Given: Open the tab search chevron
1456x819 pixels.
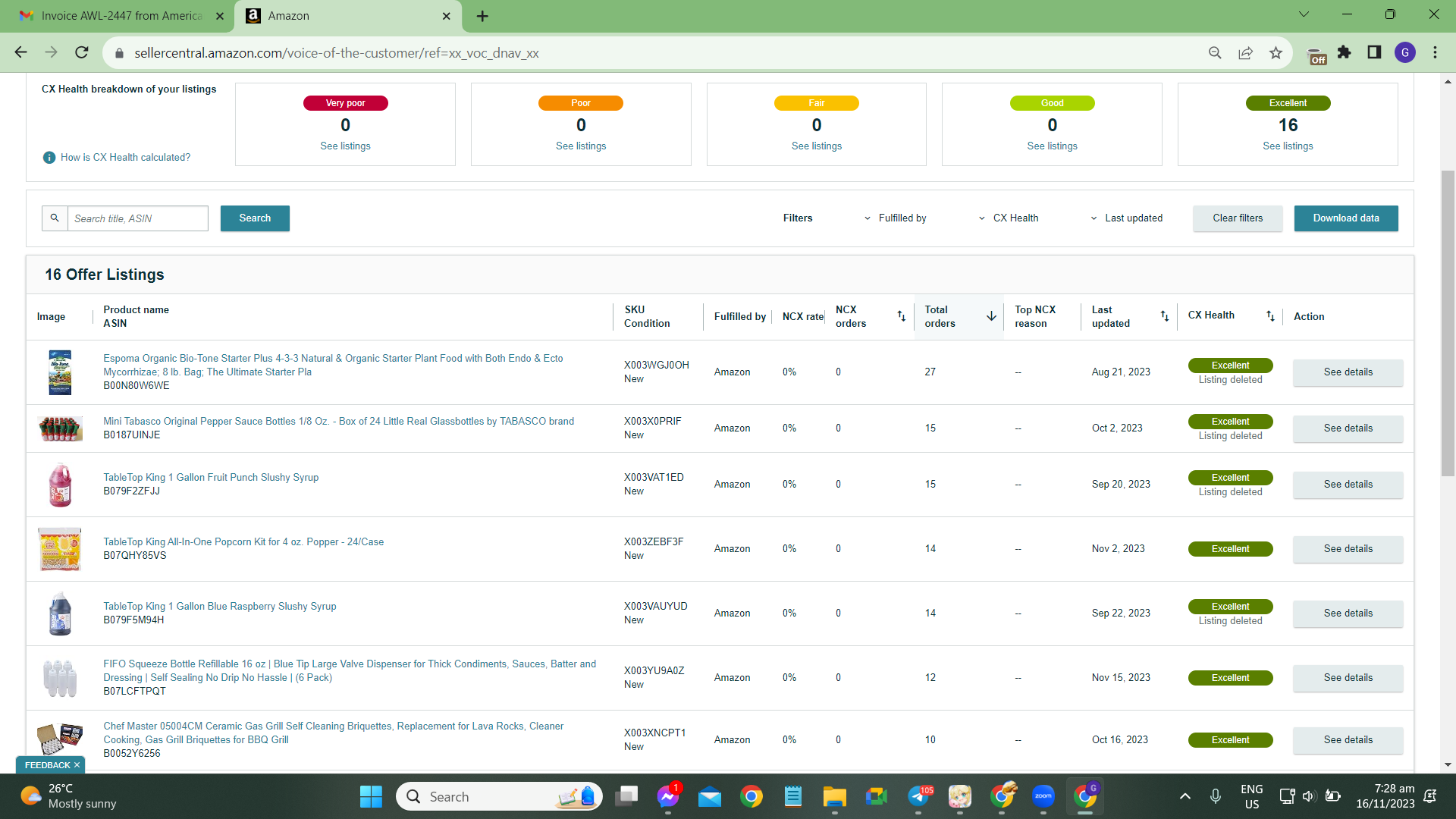Looking at the screenshot, I should pos(1304,14).
